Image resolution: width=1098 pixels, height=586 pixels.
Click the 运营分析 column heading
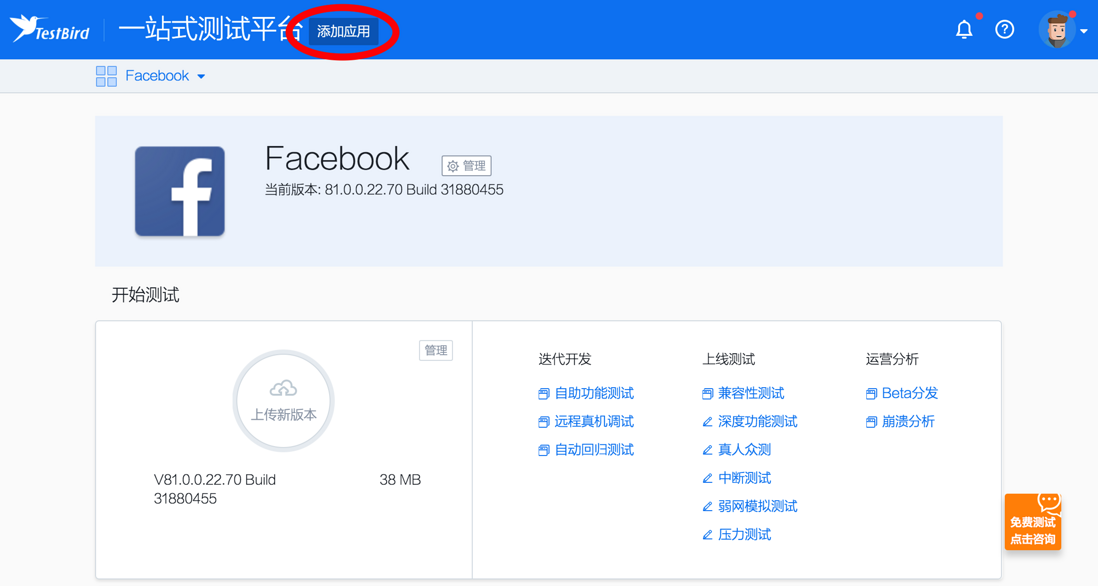coord(891,359)
